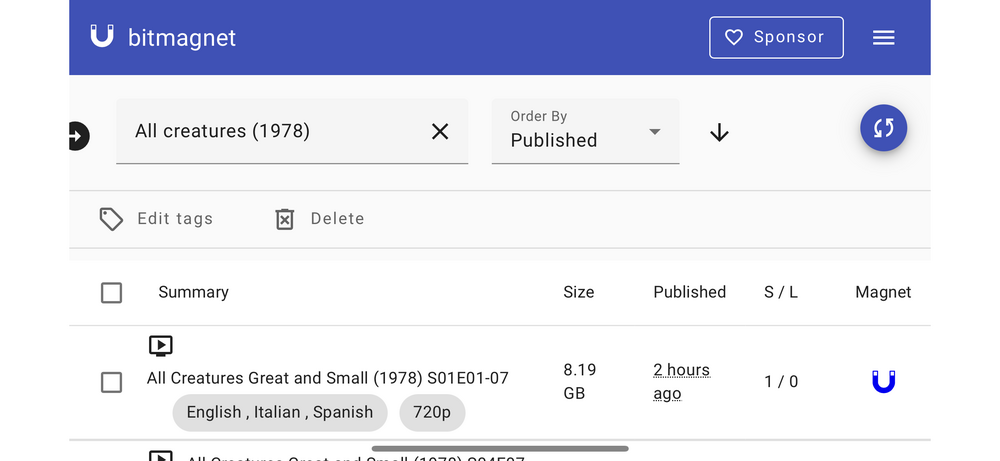Click Delete action
This screenshot has width=1000, height=461.
[320, 219]
